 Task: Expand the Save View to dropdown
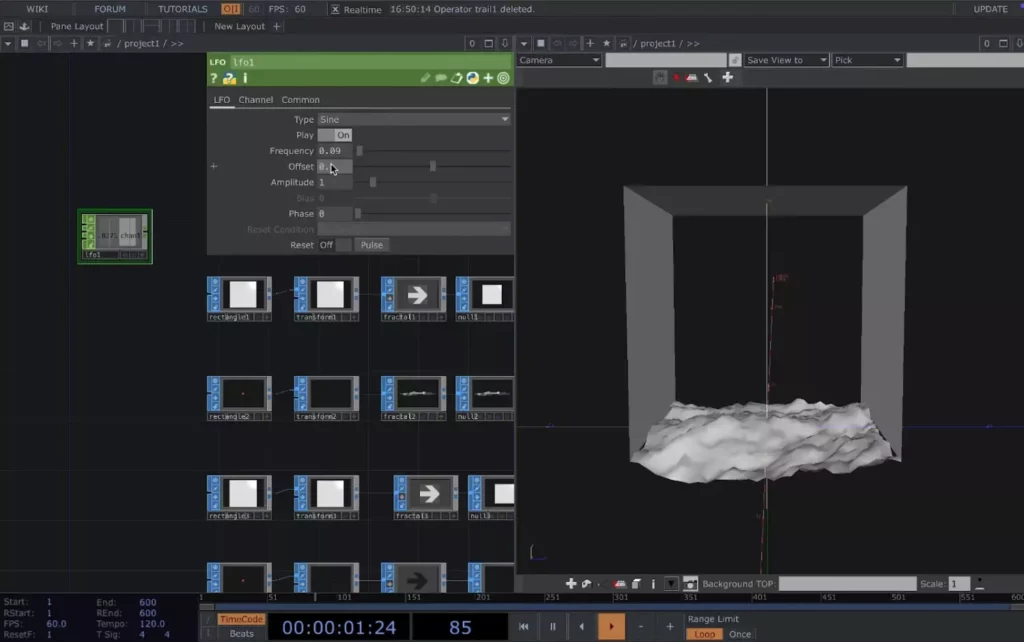click(784, 59)
